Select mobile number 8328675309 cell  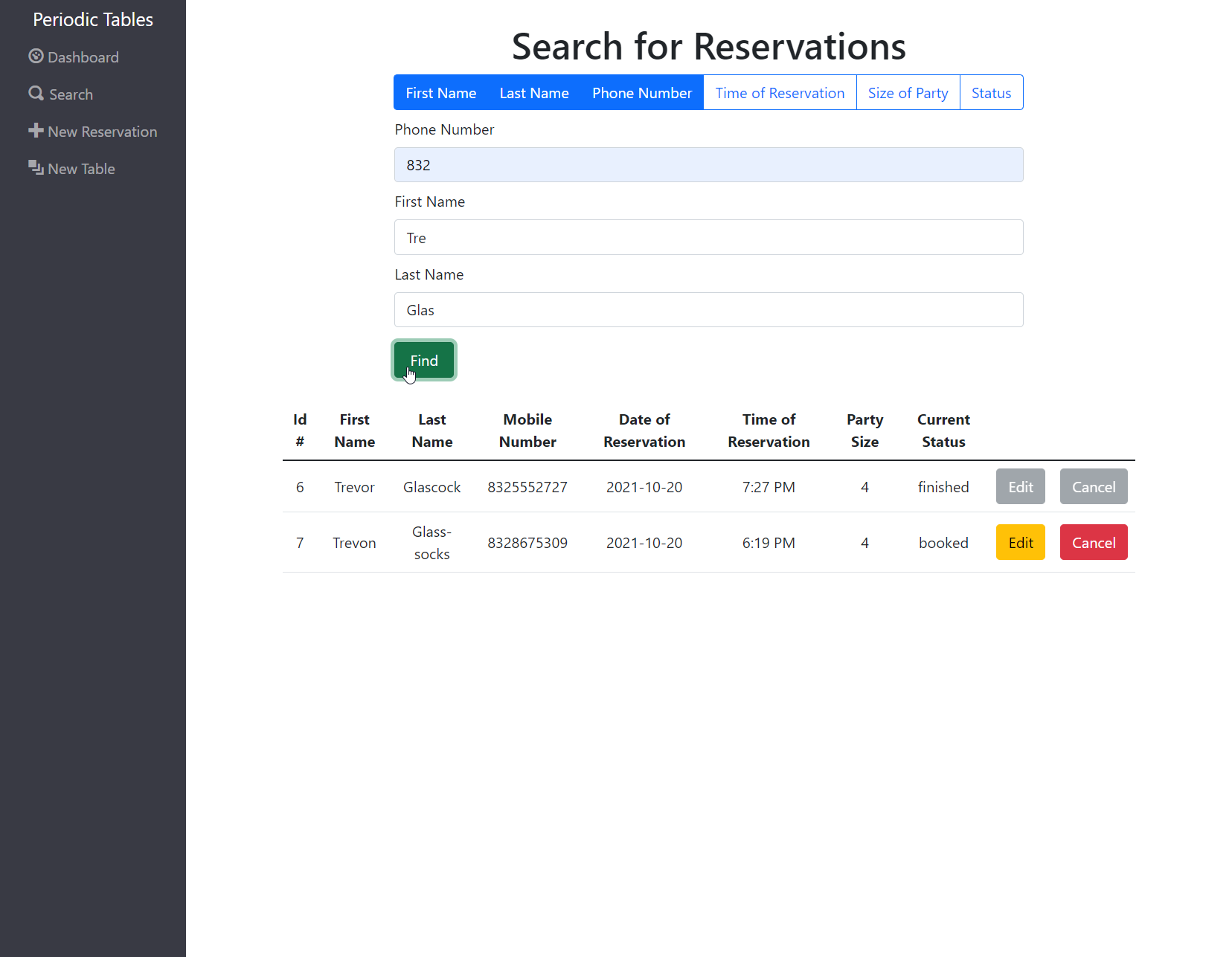pos(527,543)
